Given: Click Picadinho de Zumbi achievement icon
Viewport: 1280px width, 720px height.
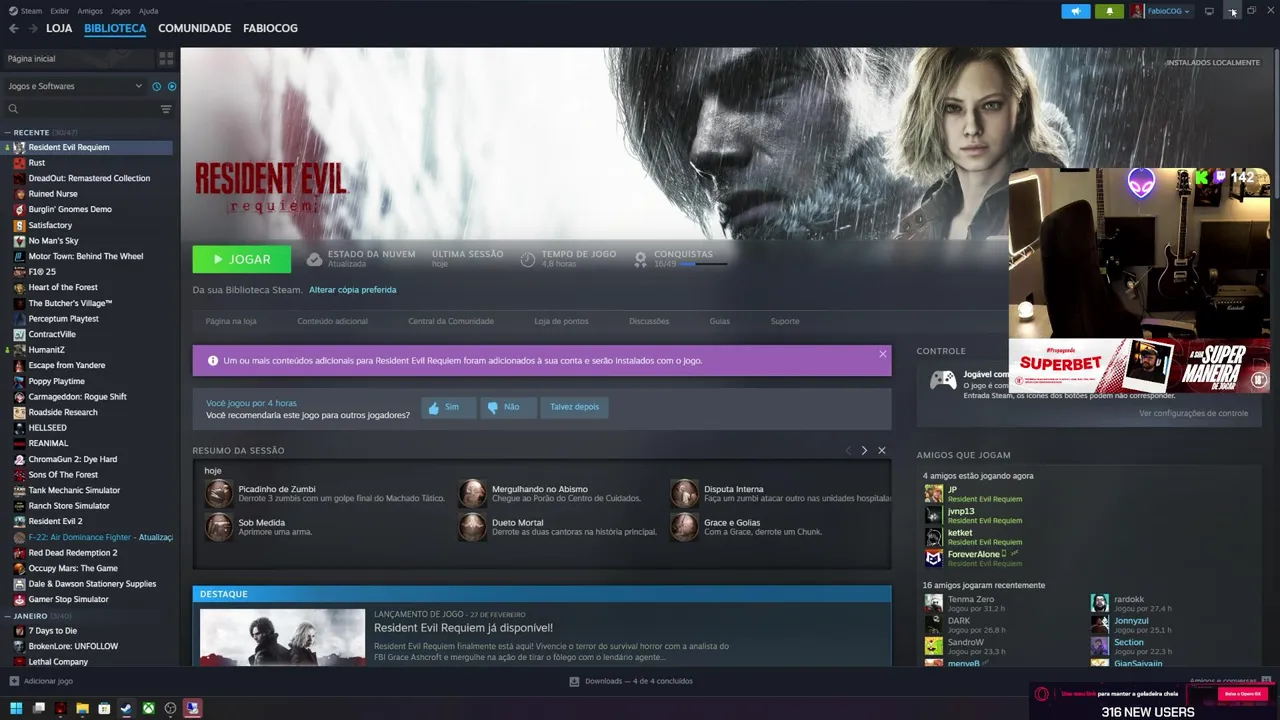Looking at the screenshot, I should [218, 493].
